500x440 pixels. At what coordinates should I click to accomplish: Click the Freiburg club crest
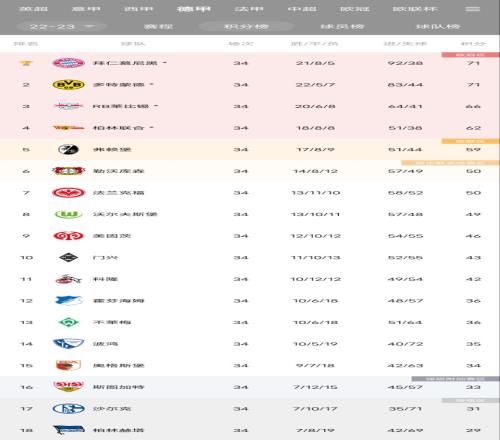pos(68,149)
